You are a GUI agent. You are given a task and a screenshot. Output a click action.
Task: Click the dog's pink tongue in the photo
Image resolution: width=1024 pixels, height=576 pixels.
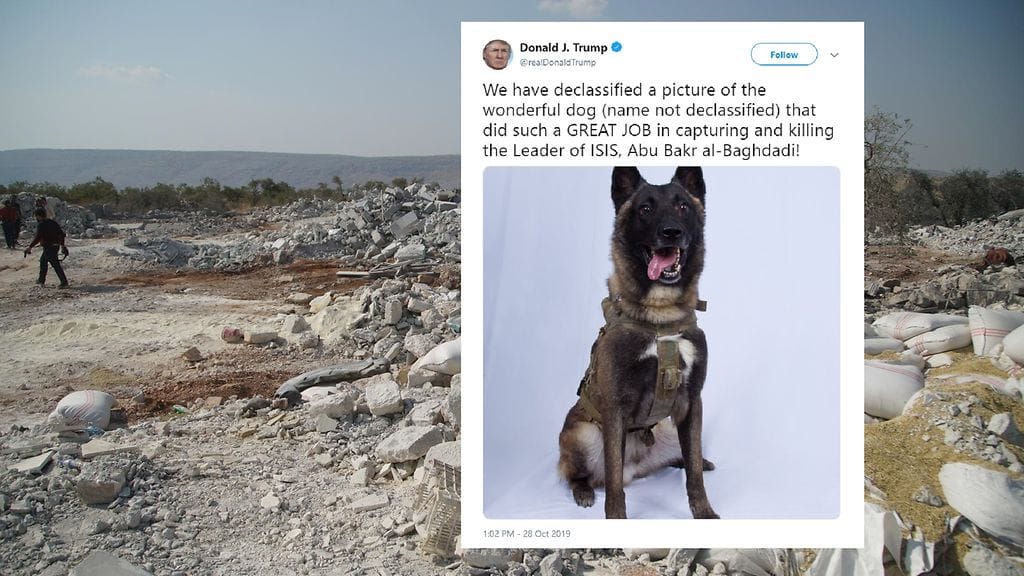[x=660, y=264]
